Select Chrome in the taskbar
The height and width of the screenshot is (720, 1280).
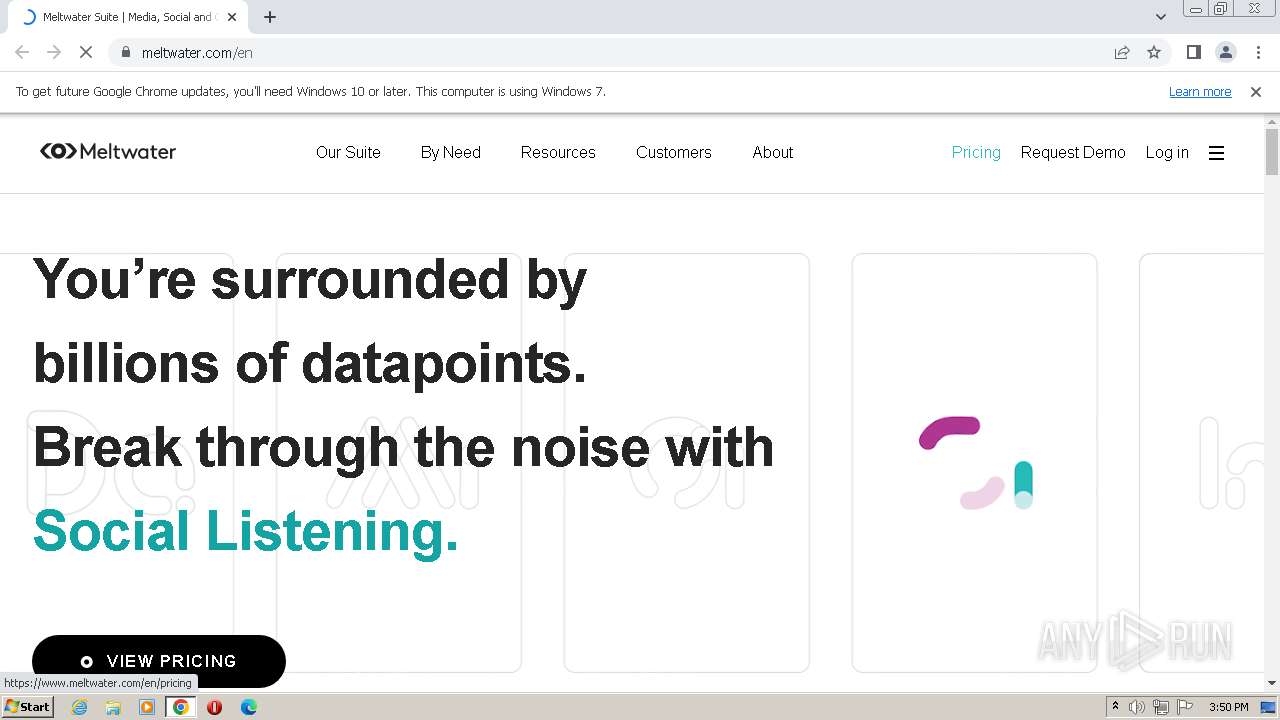click(x=180, y=707)
